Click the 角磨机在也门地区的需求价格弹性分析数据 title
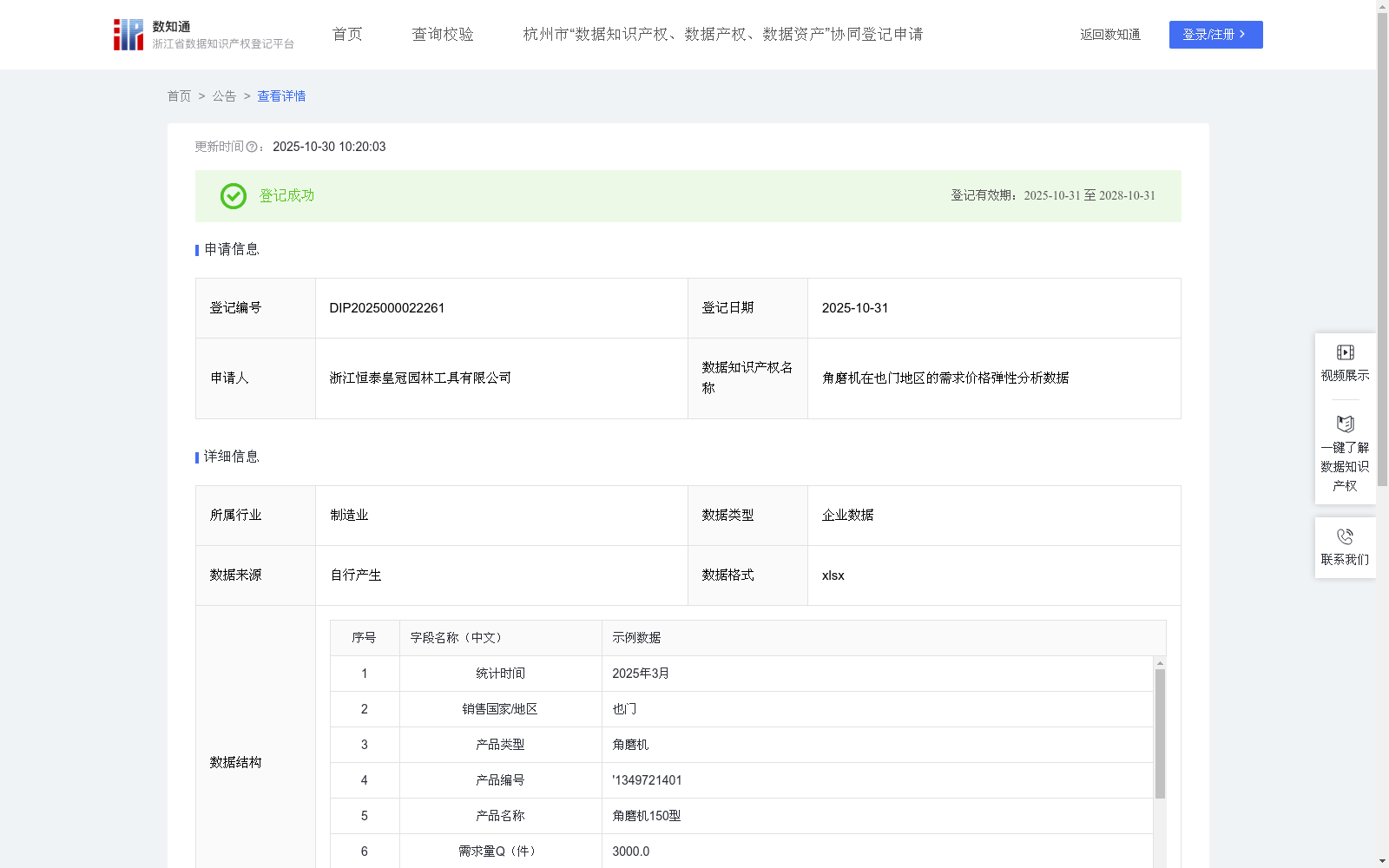Viewport: 1389px width, 868px height. (x=945, y=378)
